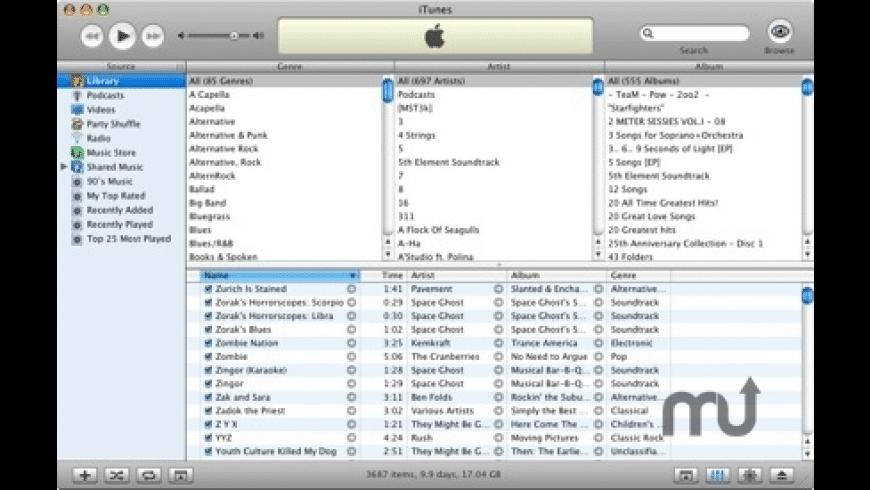
Task: Uncheck the Zorak's Horrorscopes: Scorpio checkbox
Action: click(208, 302)
